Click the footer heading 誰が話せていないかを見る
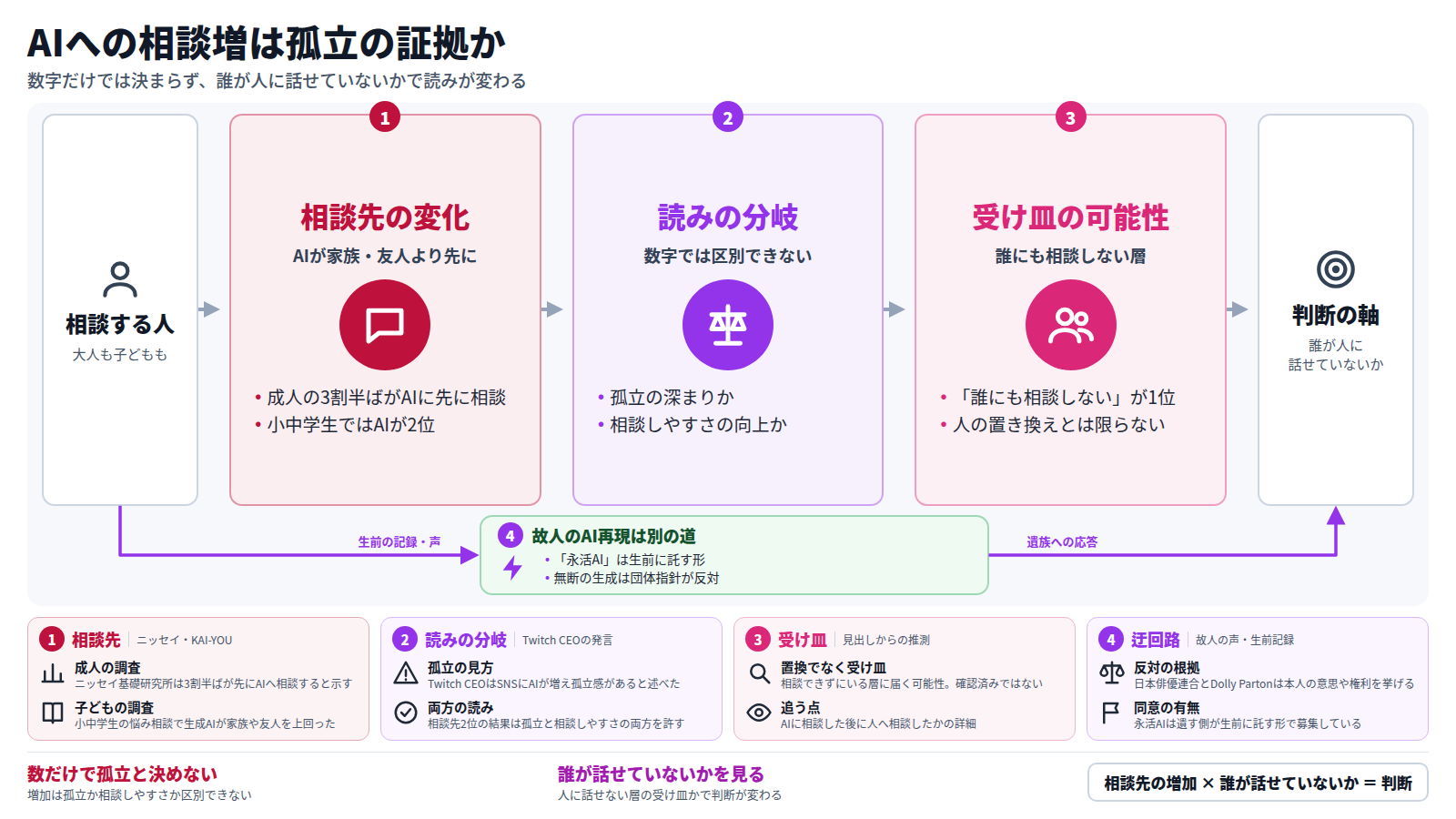This screenshot has height=819, width=1456. point(661,774)
